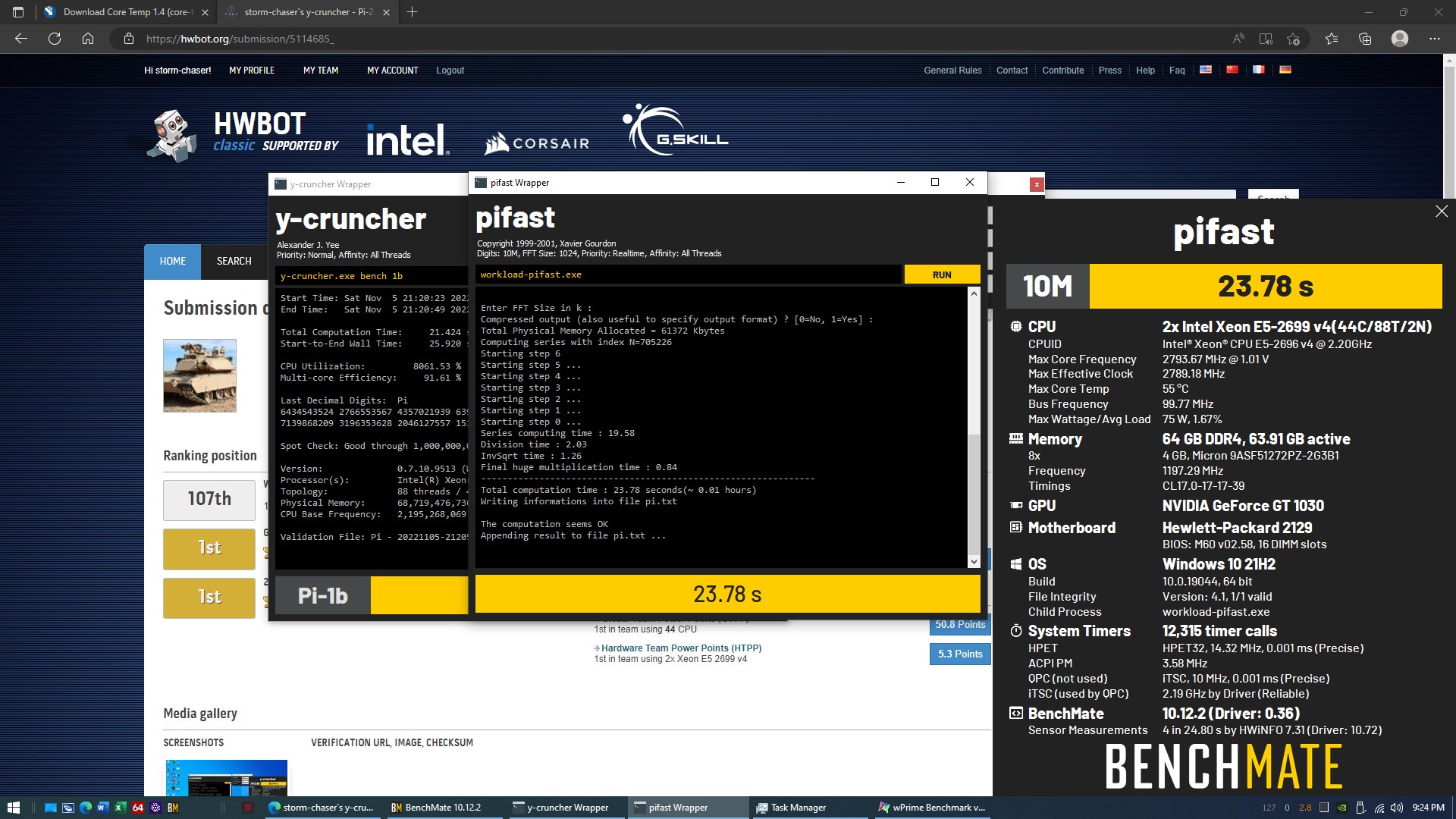Click the hwbot.org address bar
The height and width of the screenshot is (819, 1456).
click(667, 39)
